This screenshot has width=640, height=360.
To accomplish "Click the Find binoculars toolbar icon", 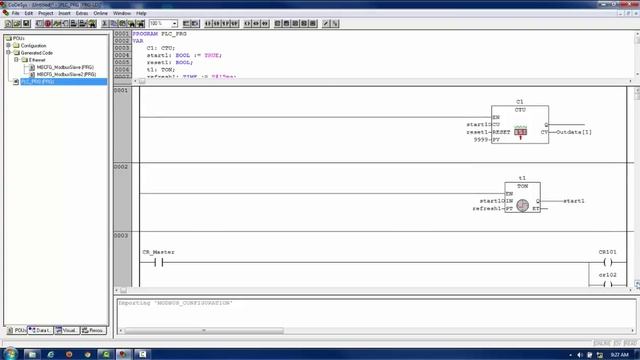I will [131, 24].
